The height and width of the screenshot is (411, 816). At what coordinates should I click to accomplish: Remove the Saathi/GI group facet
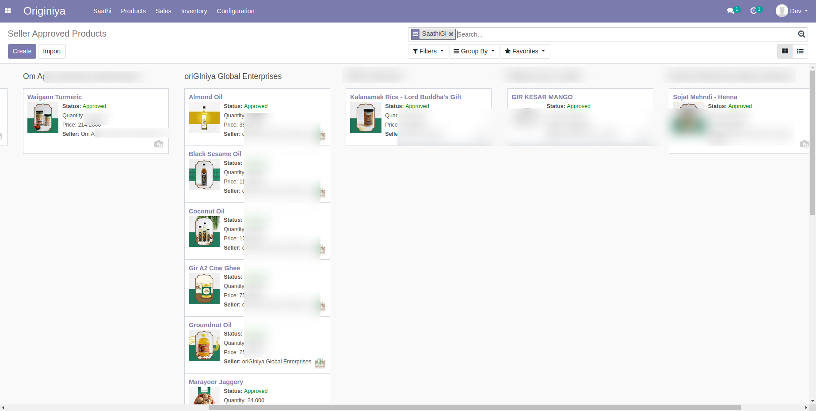tap(451, 34)
